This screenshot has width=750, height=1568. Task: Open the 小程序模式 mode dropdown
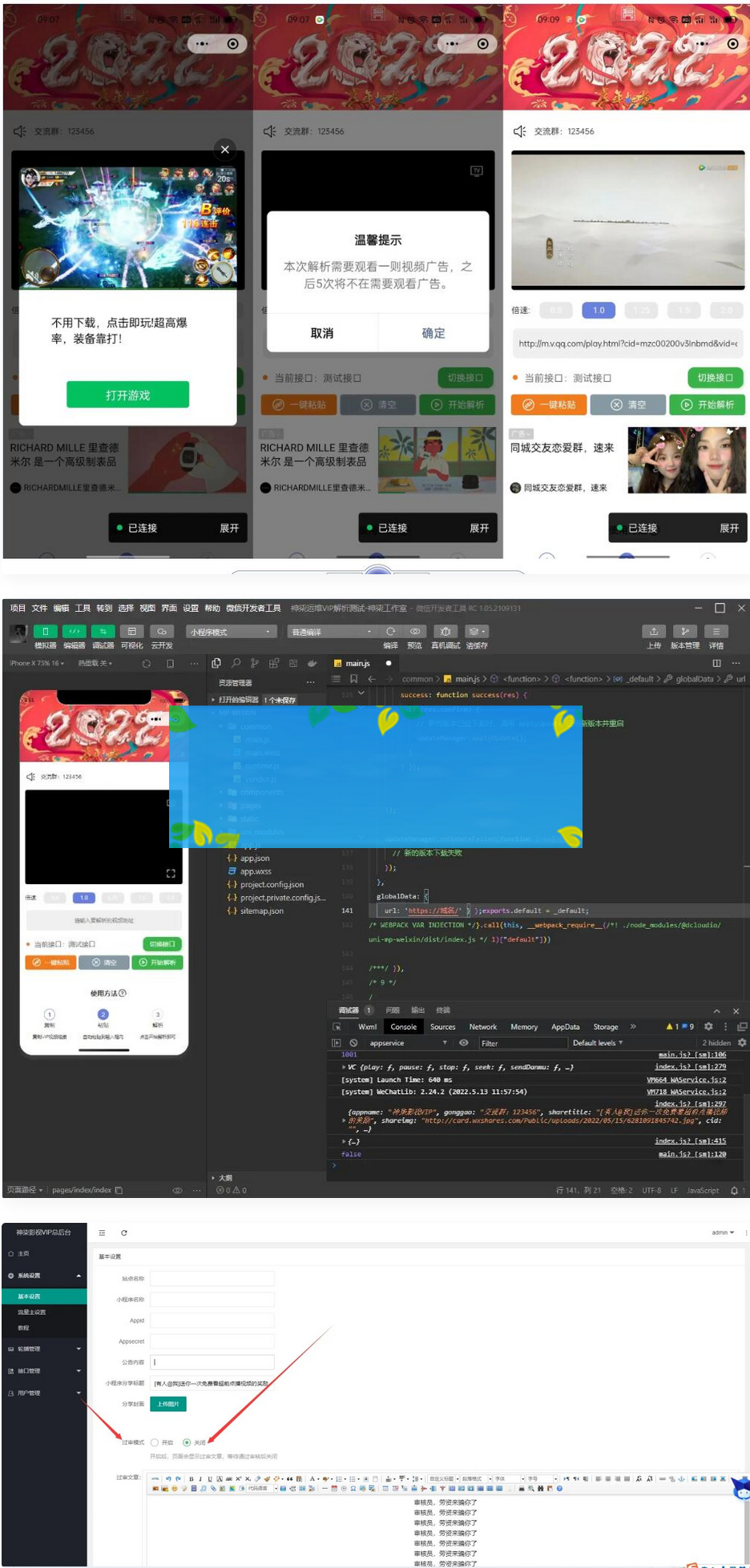pos(232,632)
